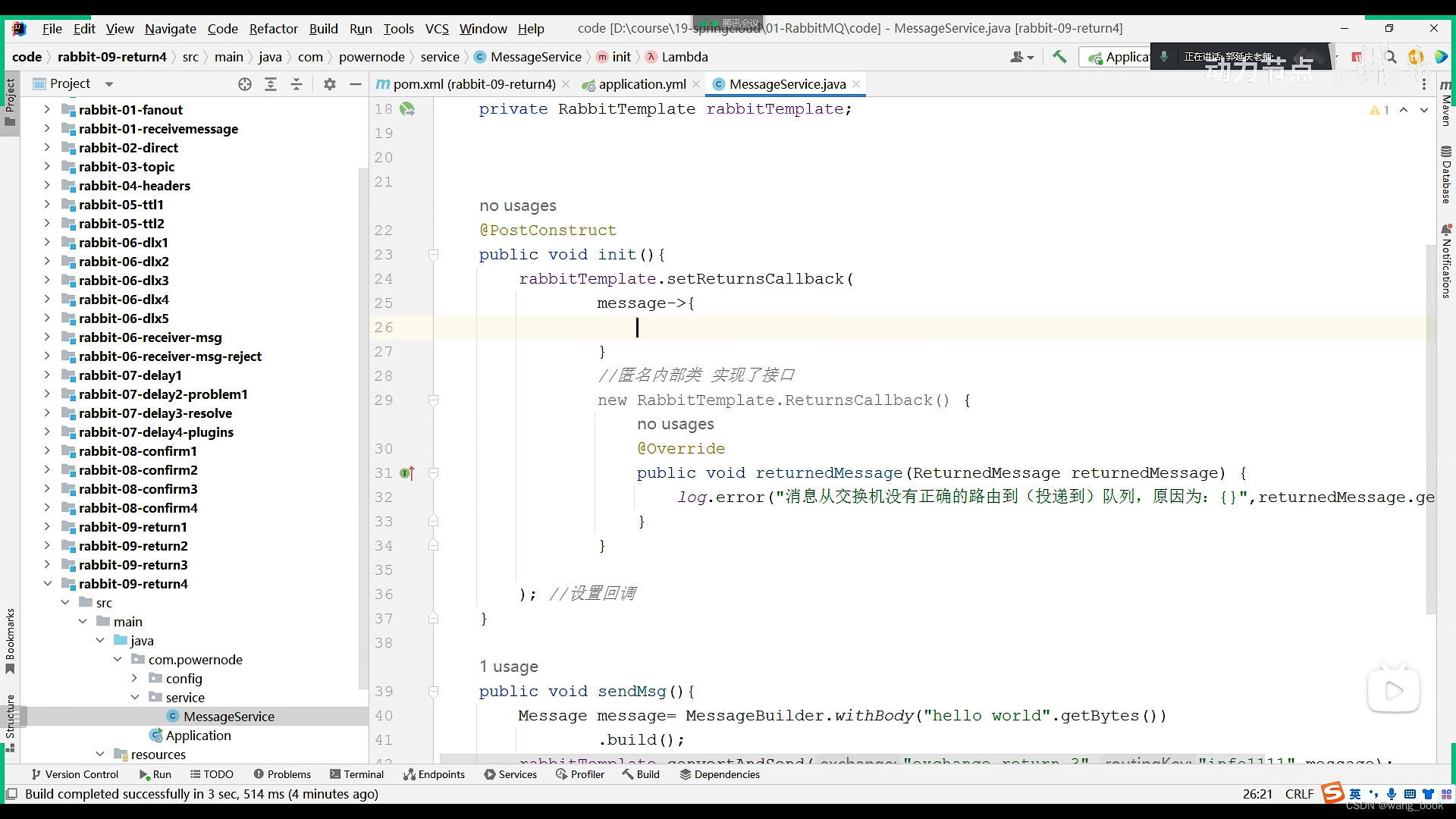Hide the Project tool window
The height and width of the screenshot is (819, 1456).
355,84
